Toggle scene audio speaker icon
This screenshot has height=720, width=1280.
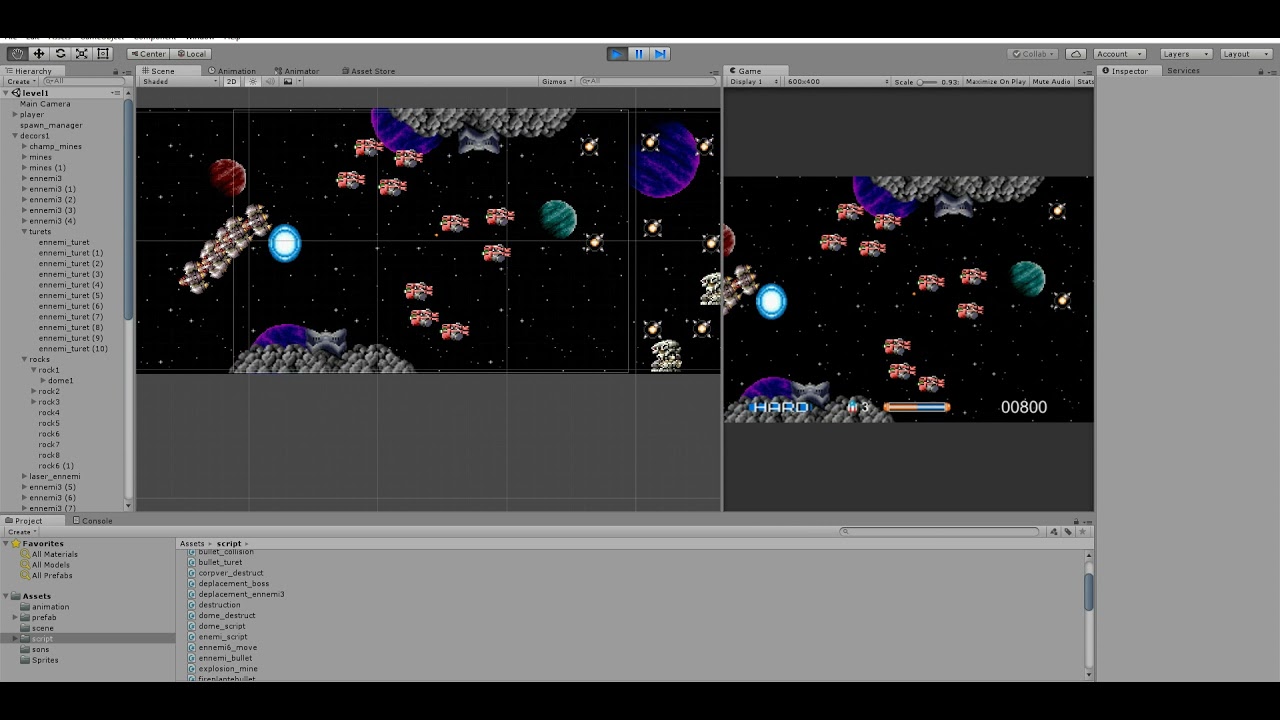tap(270, 82)
